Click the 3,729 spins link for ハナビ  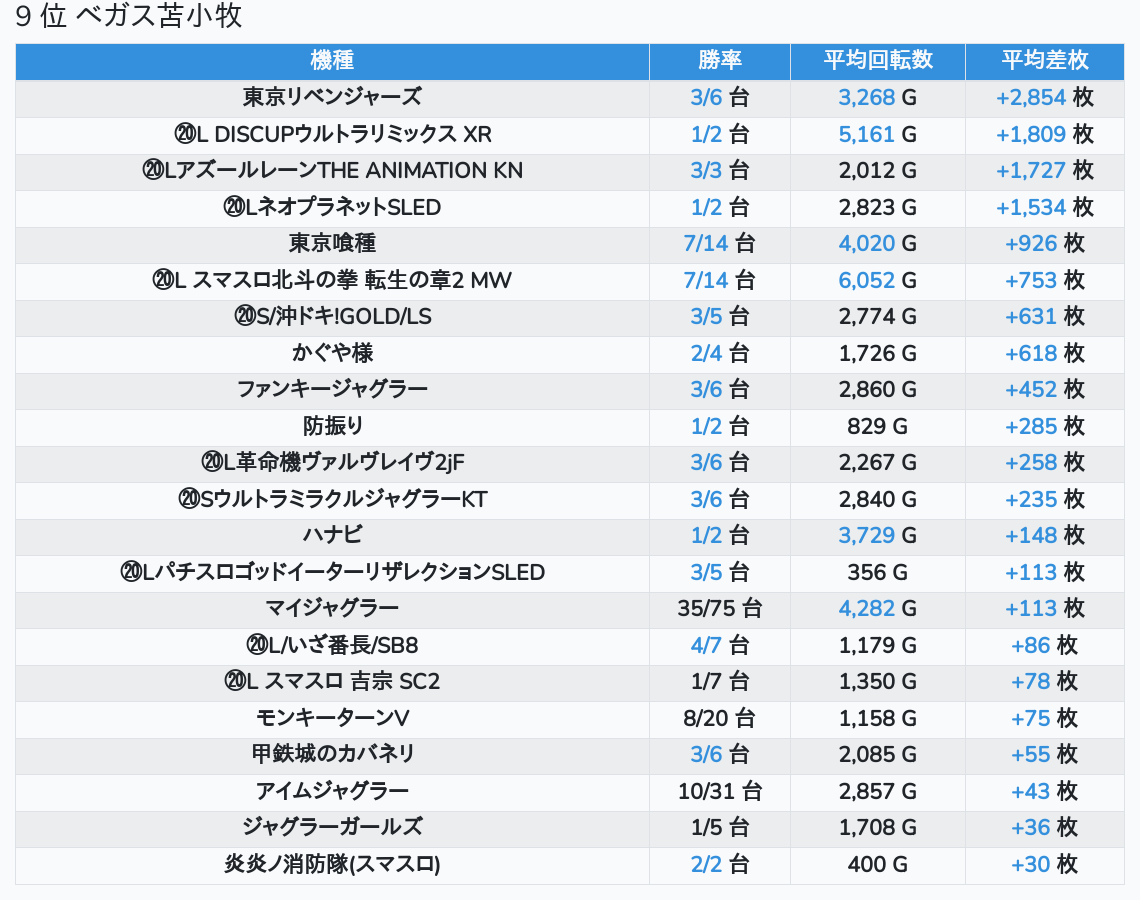tap(866, 536)
